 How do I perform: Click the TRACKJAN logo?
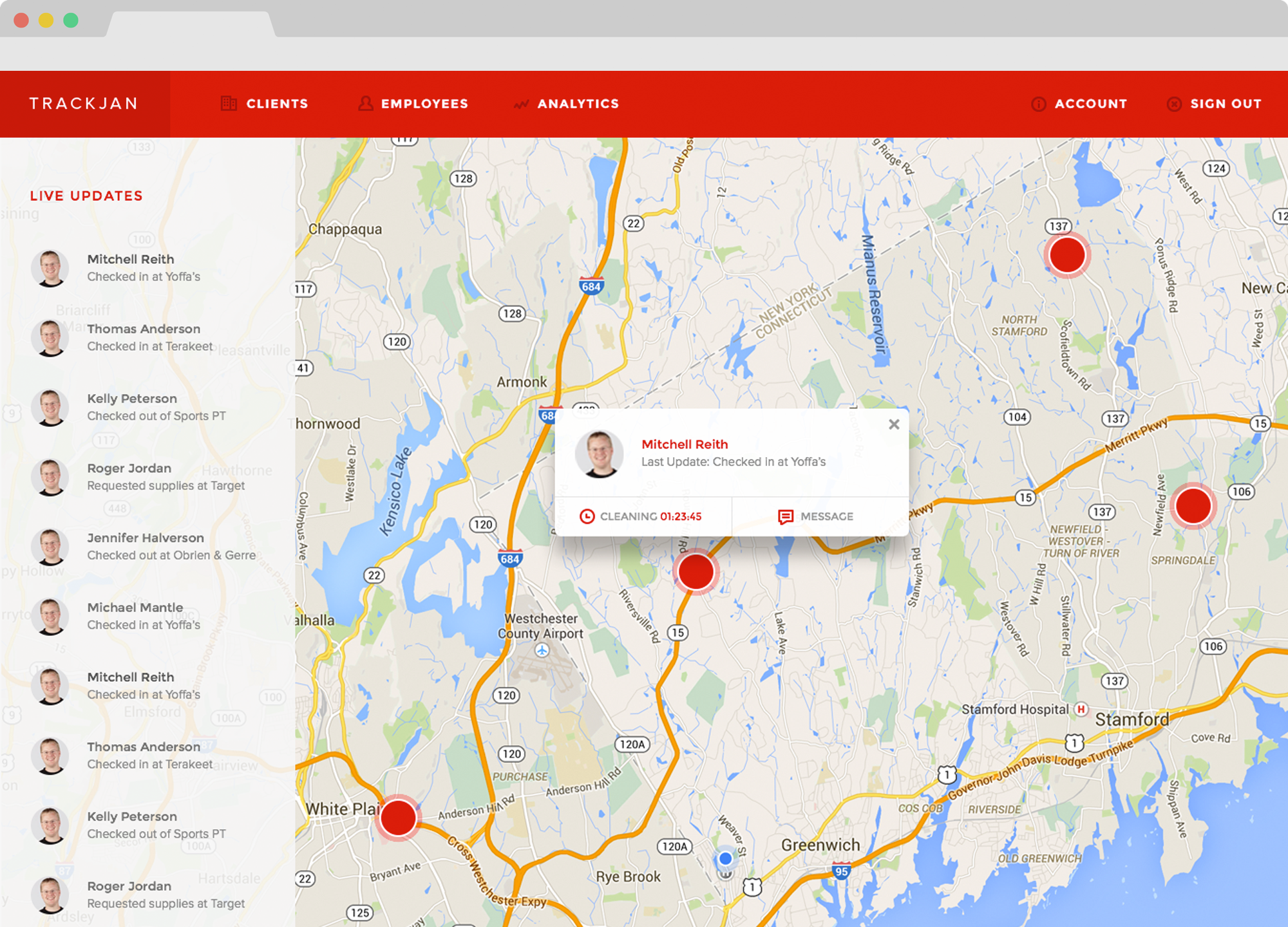click(84, 104)
